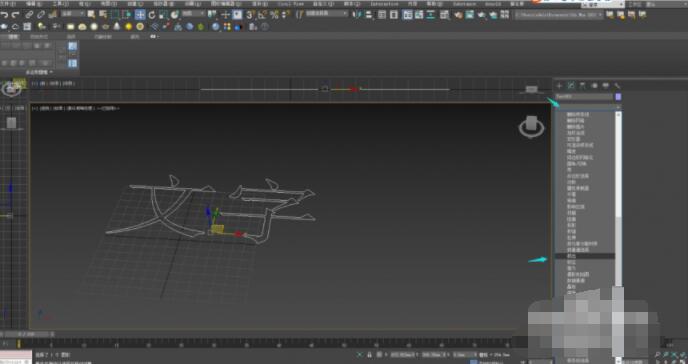
Task: Toggle the Scene Explorer button
Action: click(382, 15)
